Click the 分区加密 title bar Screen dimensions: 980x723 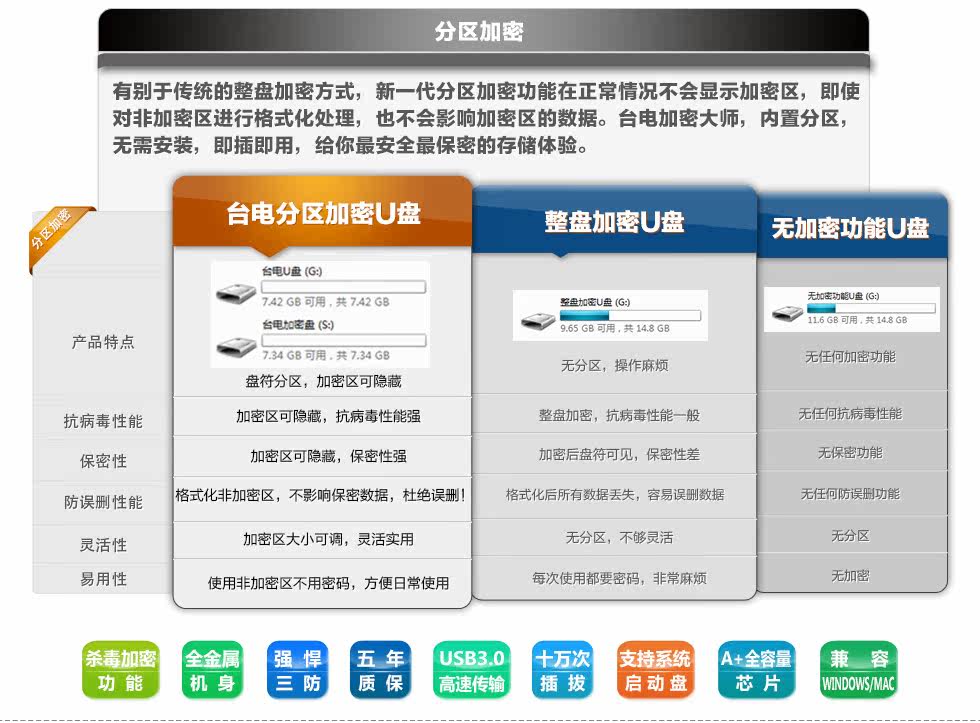pyautogui.click(x=483, y=30)
